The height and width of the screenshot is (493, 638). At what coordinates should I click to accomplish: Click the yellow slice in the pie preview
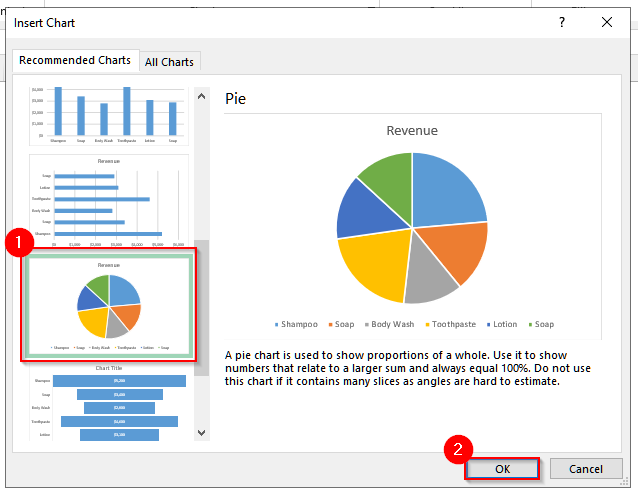pyautogui.click(x=376, y=264)
